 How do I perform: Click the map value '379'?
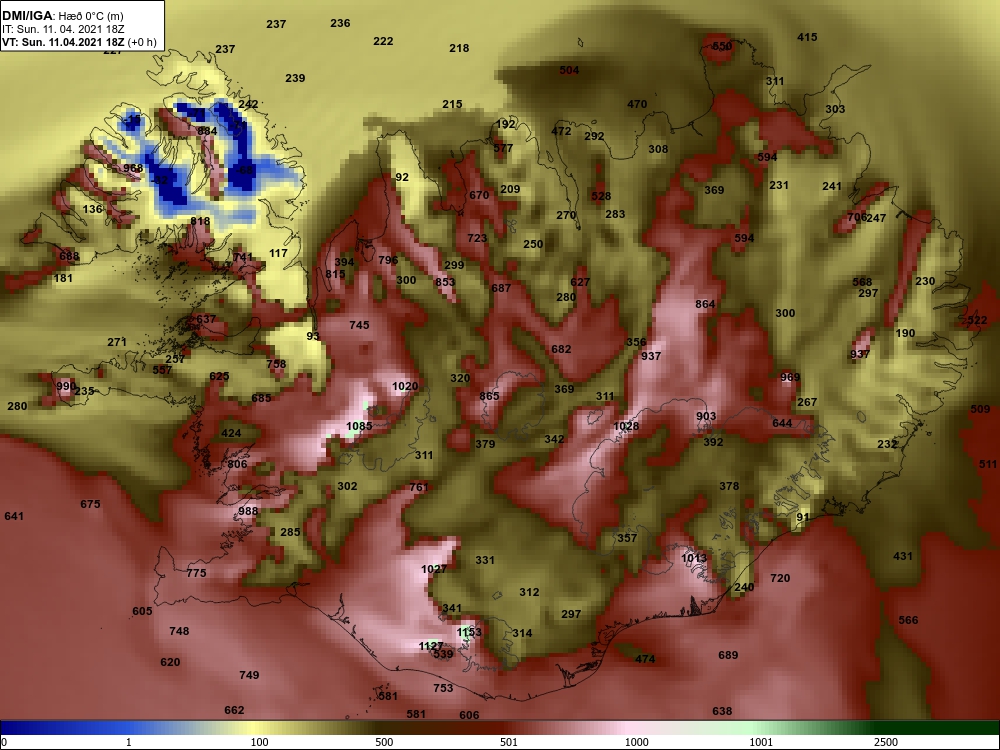click(x=485, y=444)
